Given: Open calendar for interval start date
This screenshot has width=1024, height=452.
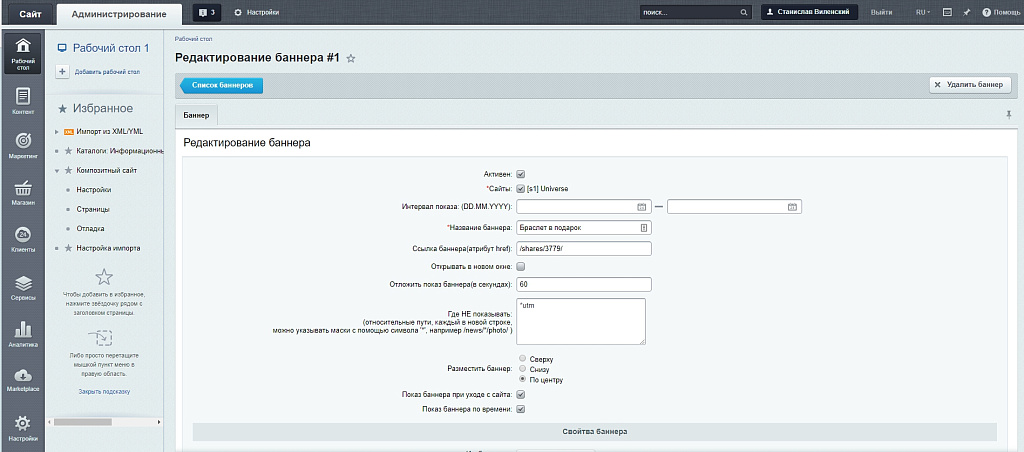Looking at the screenshot, I should (641, 207).
